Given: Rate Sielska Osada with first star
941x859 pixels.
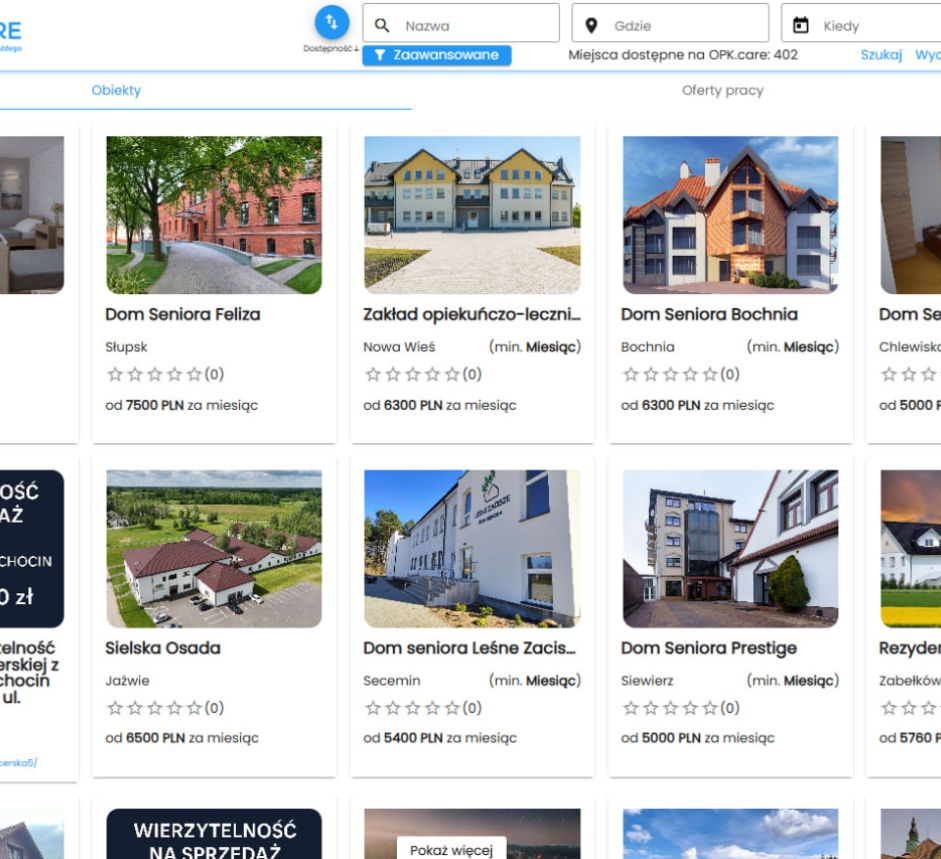Looking at the screenshot, I should 113,709.
